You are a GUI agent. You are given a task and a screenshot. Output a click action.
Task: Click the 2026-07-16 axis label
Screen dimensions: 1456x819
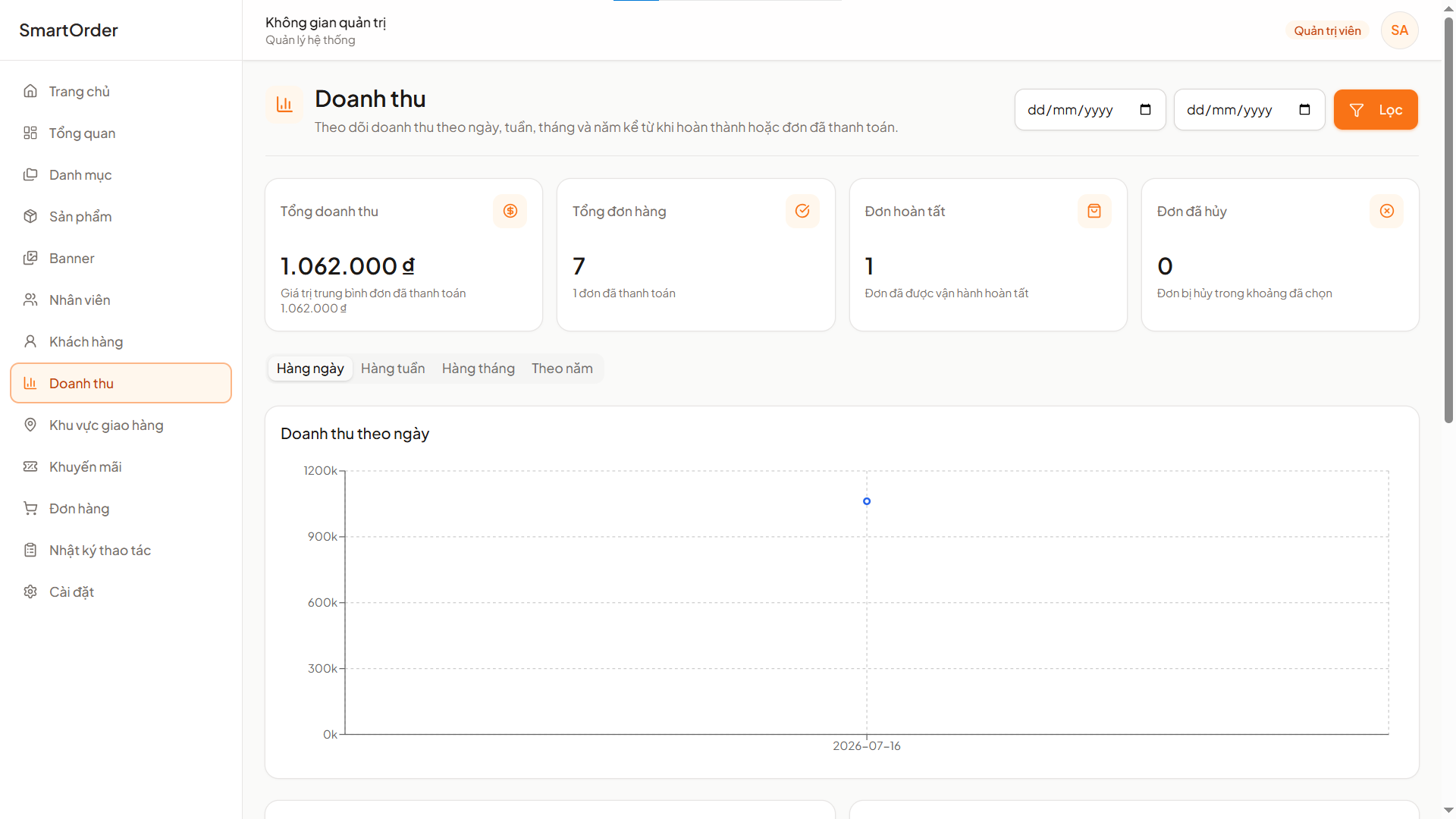click(867, 746)
